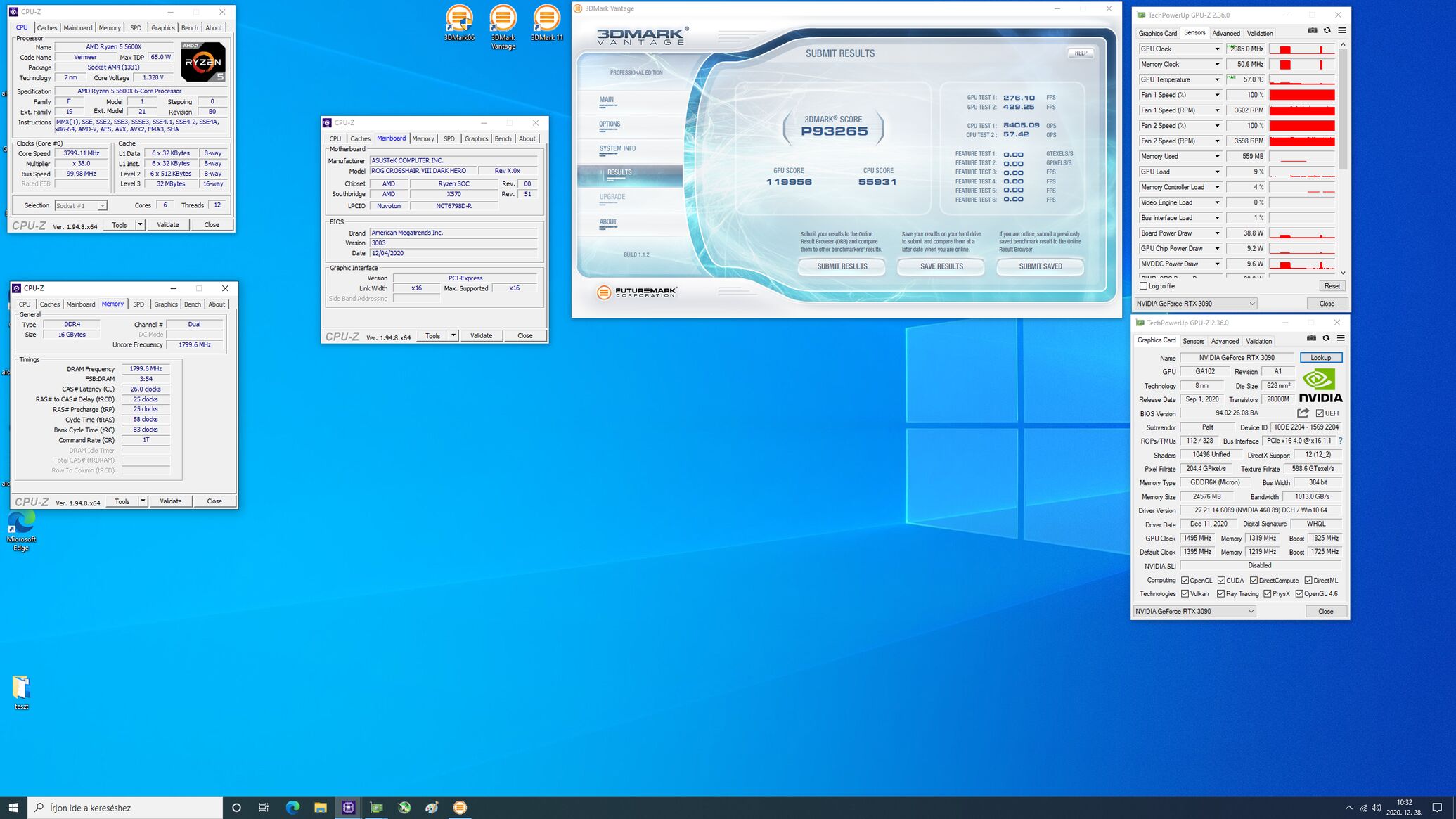The image size is (1456, 819).
Task: Open Caches tab in CPU-Z CPU window
Action: (47, 28)
